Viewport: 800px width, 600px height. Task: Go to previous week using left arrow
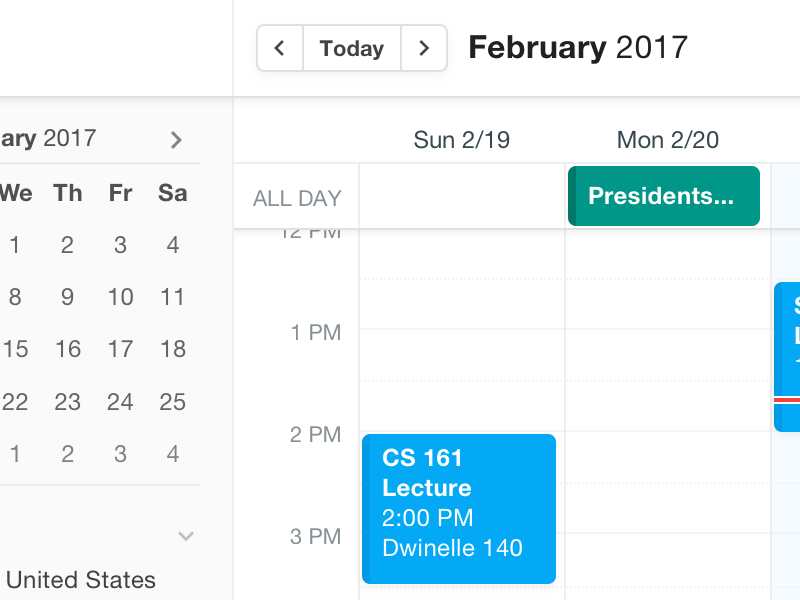280,48
